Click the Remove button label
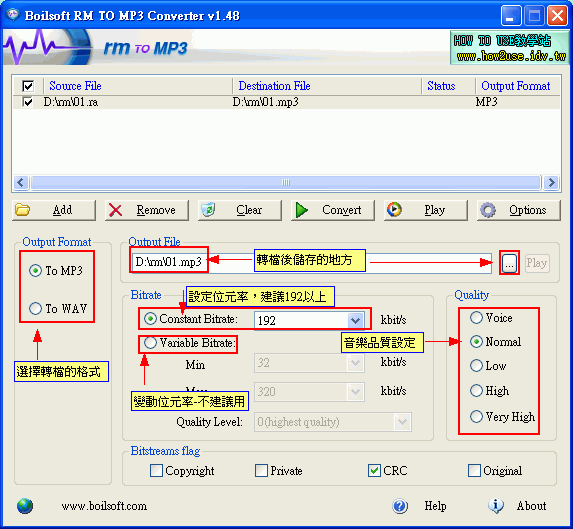 click(x=156, y=210)
